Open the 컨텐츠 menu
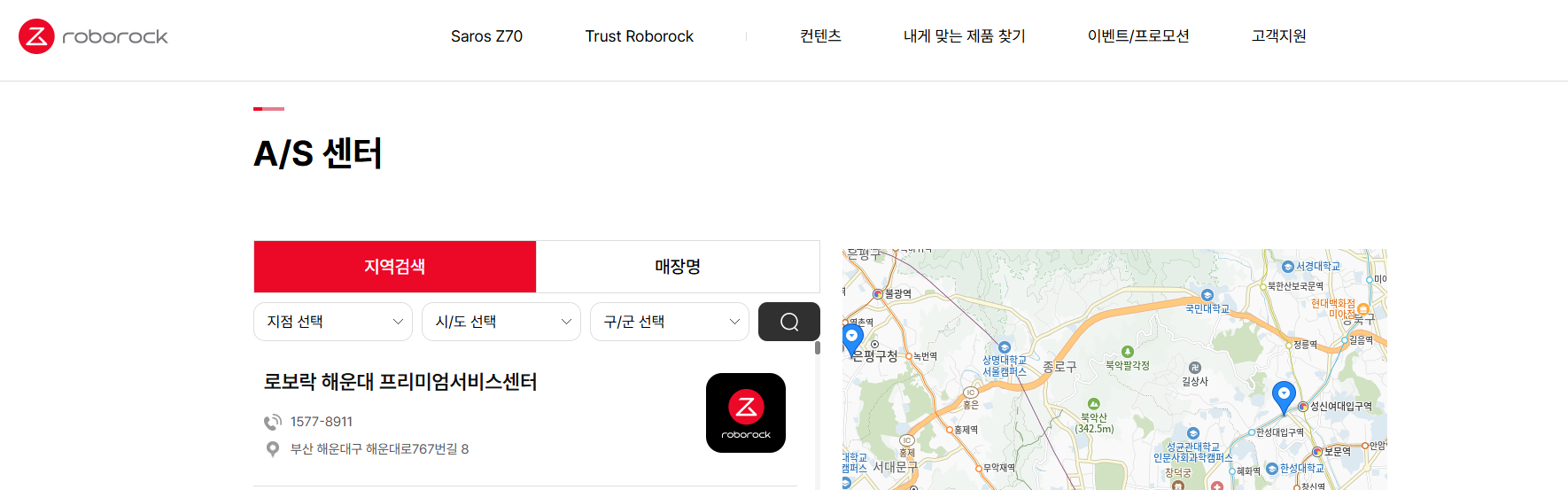Screen dimensions: 1568x490 pyautogui.click(x=820, y=36)
